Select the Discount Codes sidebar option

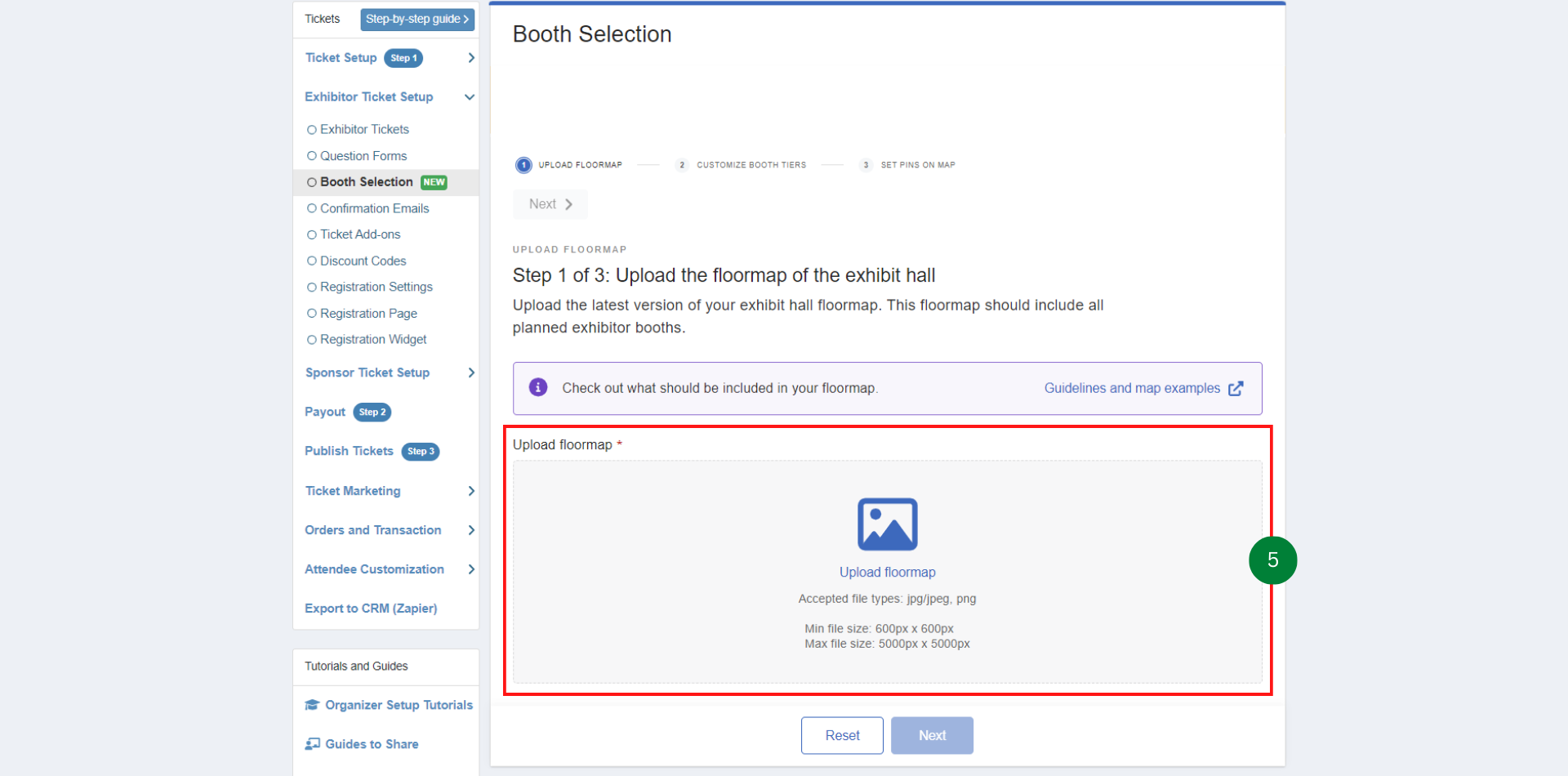363,261
